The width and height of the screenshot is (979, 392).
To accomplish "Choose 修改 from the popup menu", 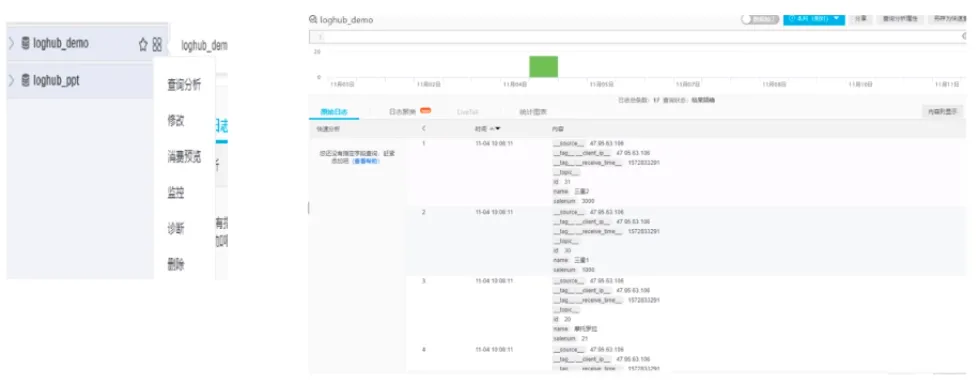I will 176,120.
